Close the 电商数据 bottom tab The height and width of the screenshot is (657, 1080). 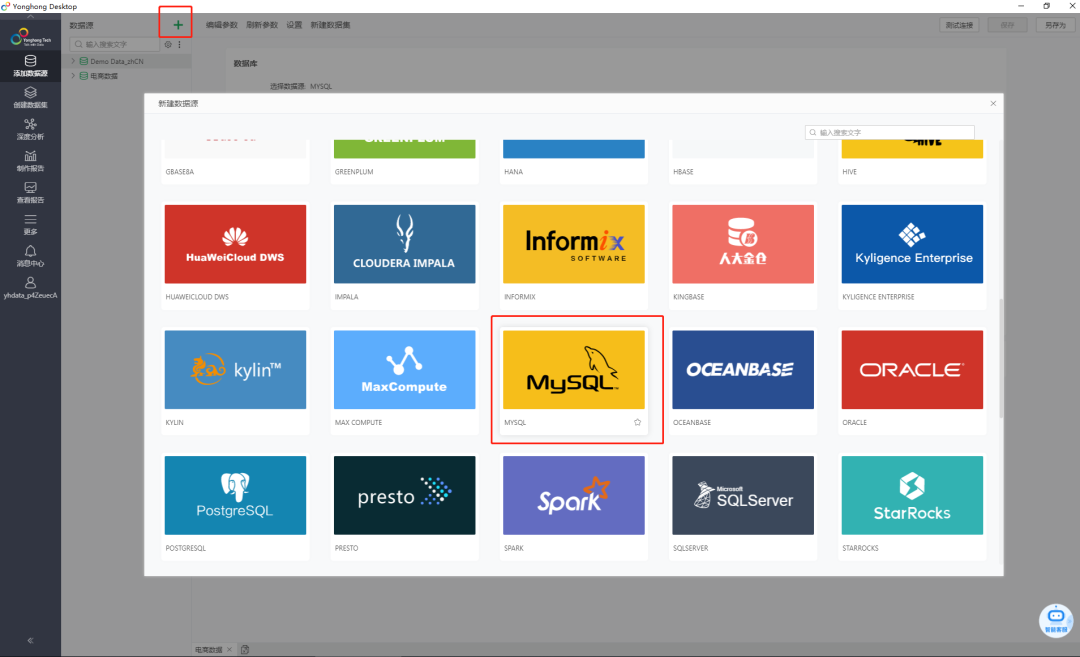click(229, 649)
